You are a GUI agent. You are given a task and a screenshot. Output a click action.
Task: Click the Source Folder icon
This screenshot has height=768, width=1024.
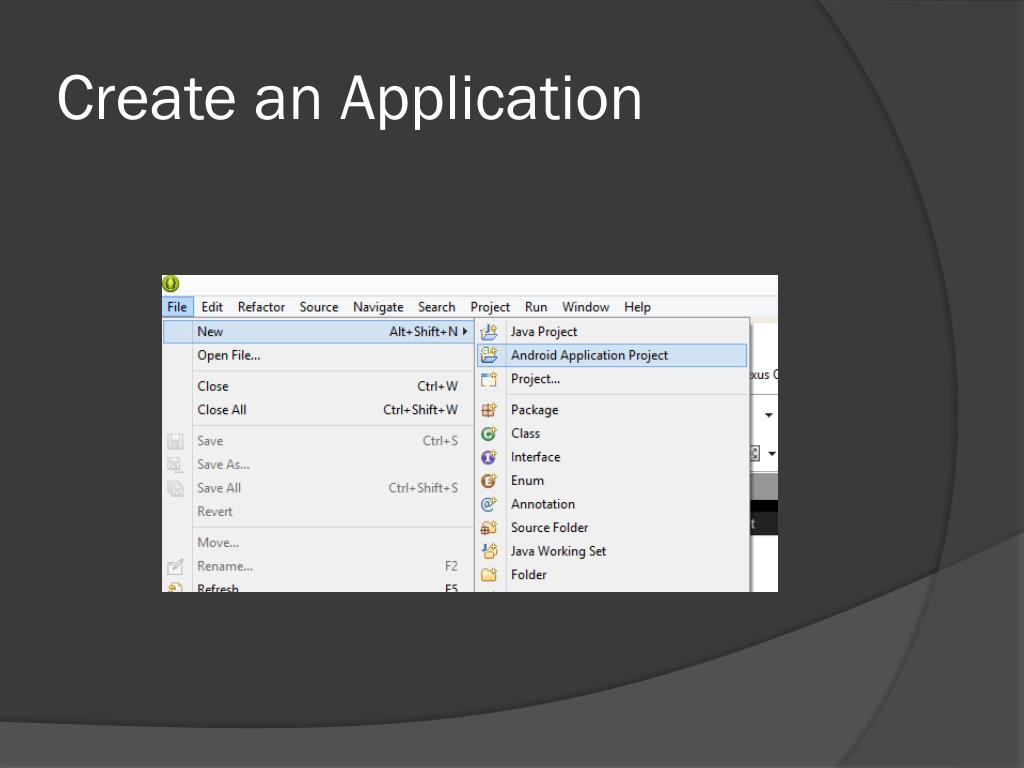click(489, 528)
